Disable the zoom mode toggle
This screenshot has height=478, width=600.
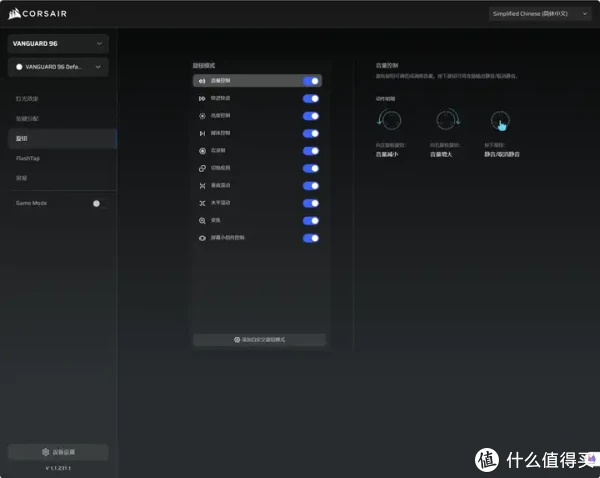pos(311,220)
